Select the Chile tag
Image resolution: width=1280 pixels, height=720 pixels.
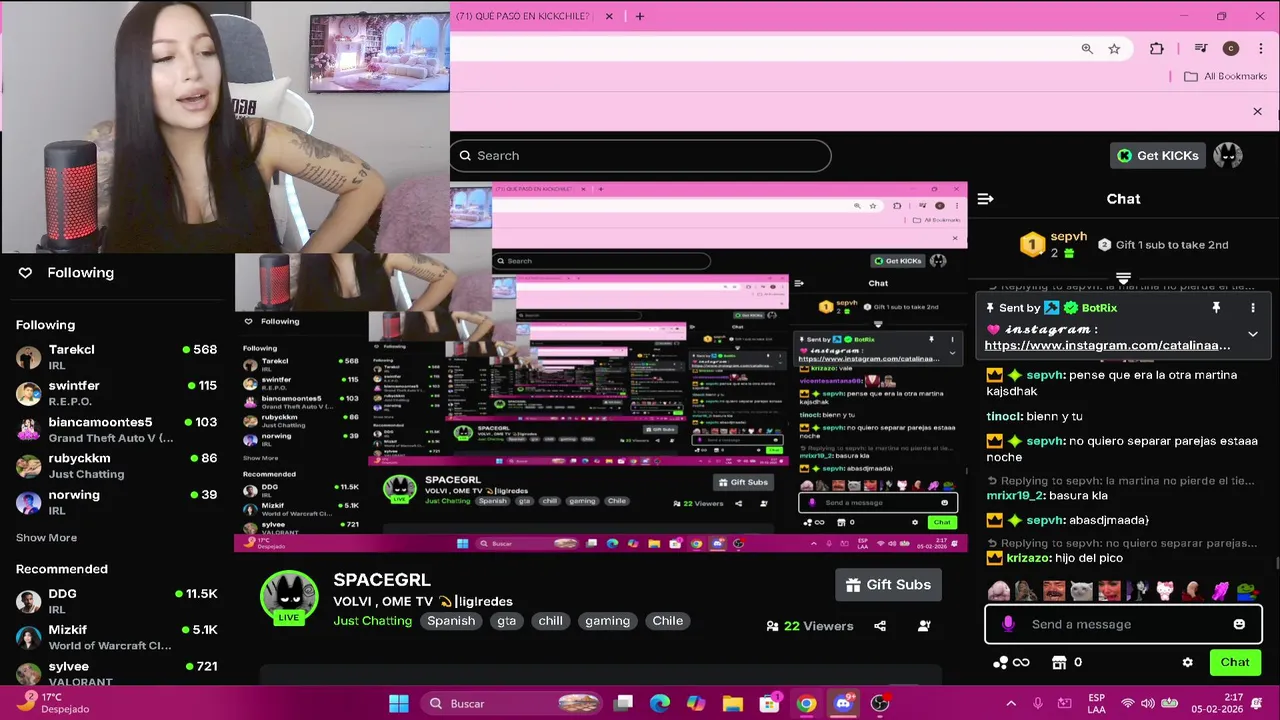pyautogui.click(x=668, y=621)
